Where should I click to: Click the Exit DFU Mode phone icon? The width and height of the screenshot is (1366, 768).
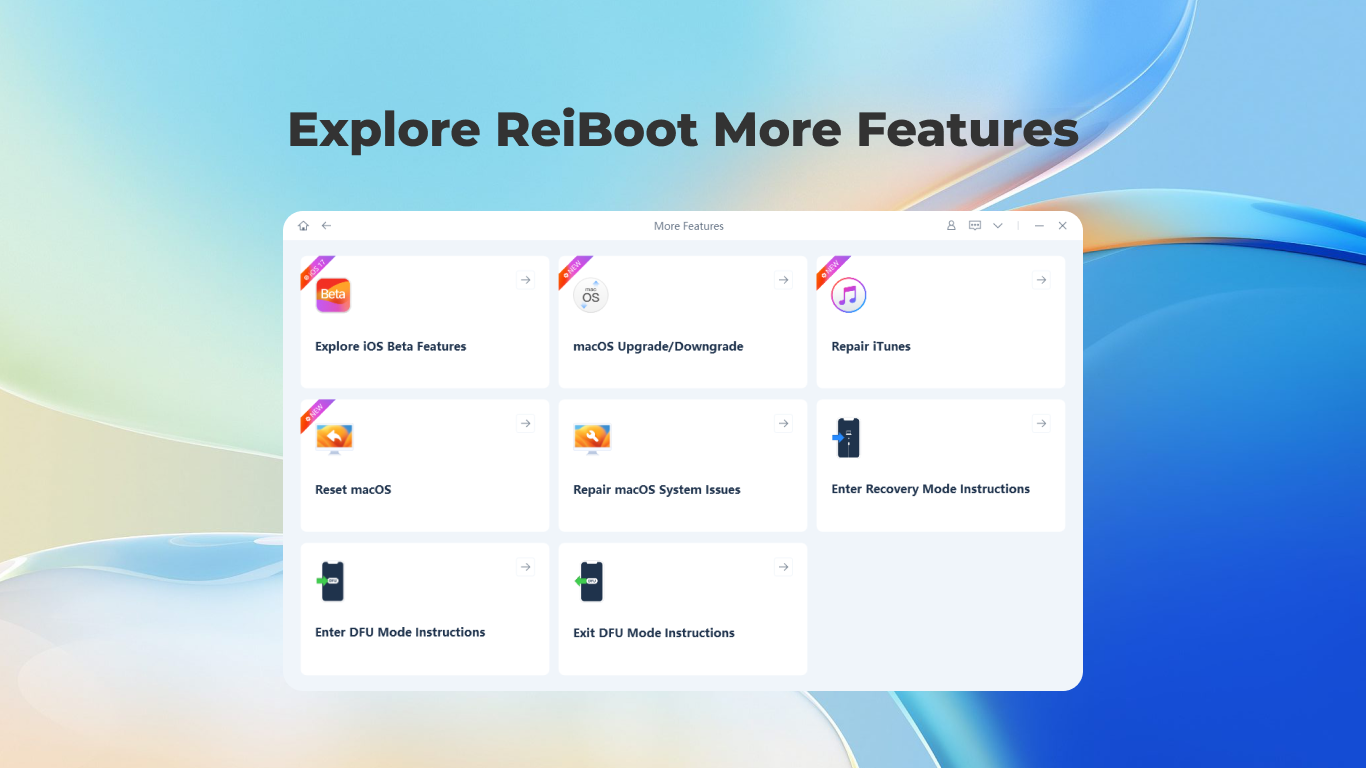[590, 581]
